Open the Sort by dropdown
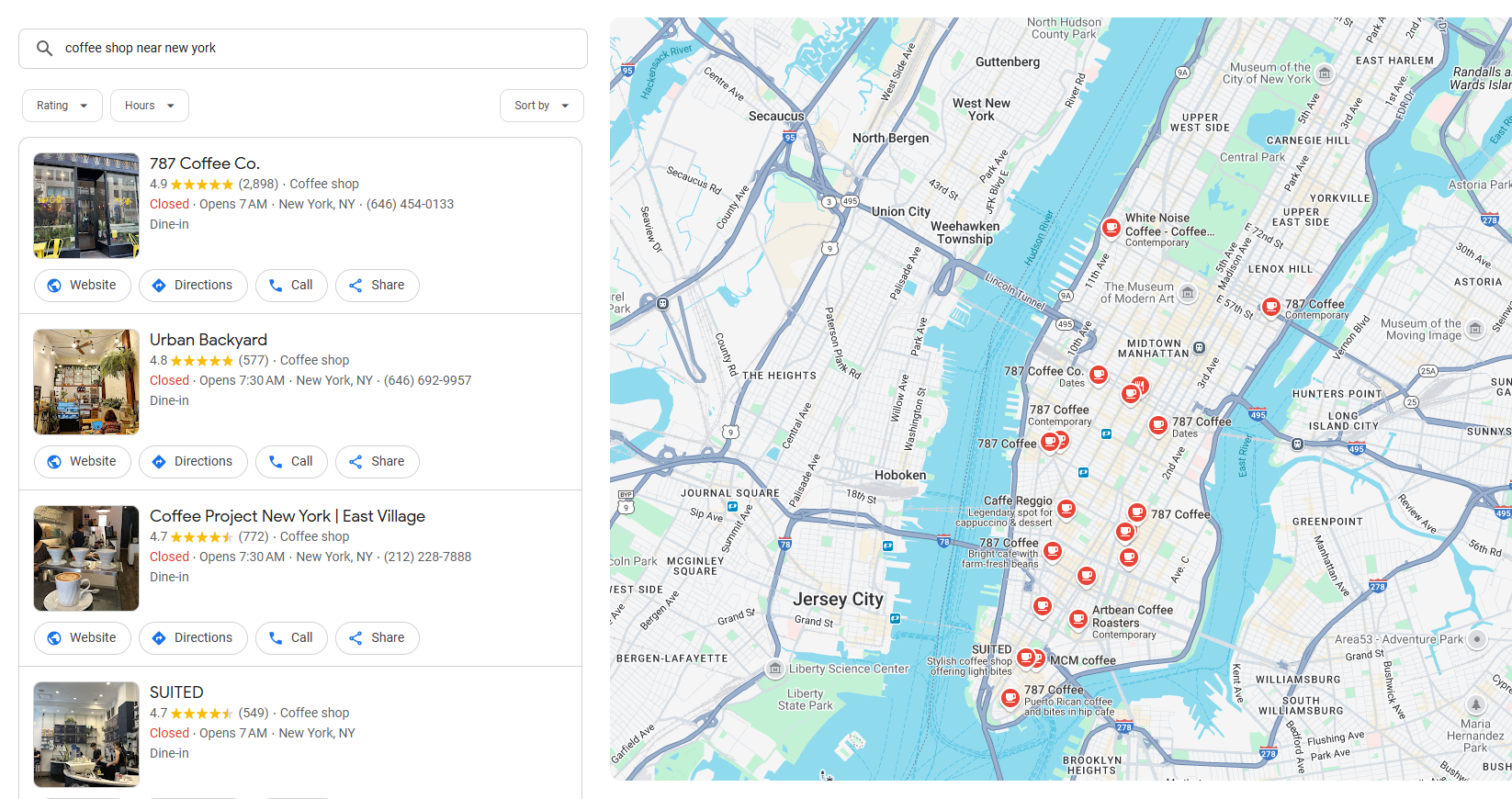Viewport: 1512px width, 799px height. point(541,106)
